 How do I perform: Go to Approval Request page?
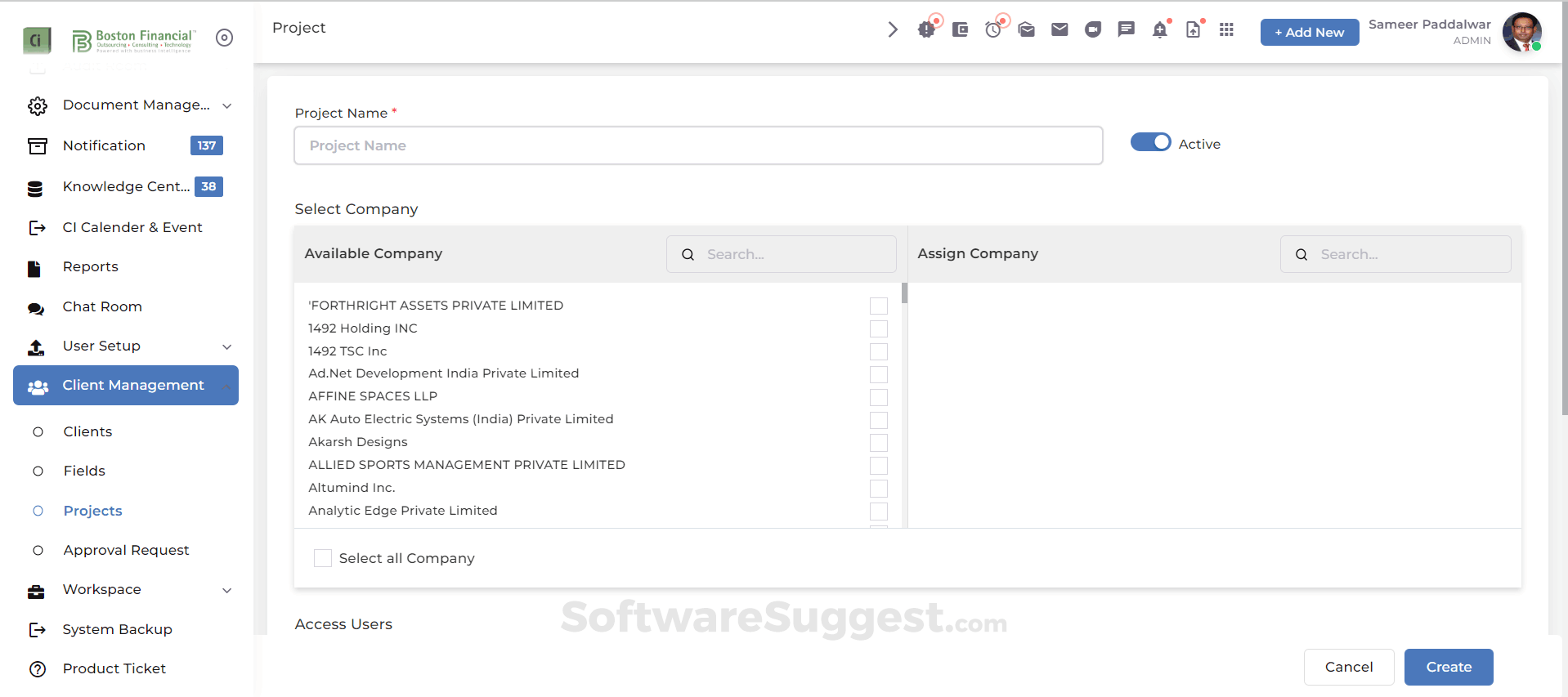(126, 550)
